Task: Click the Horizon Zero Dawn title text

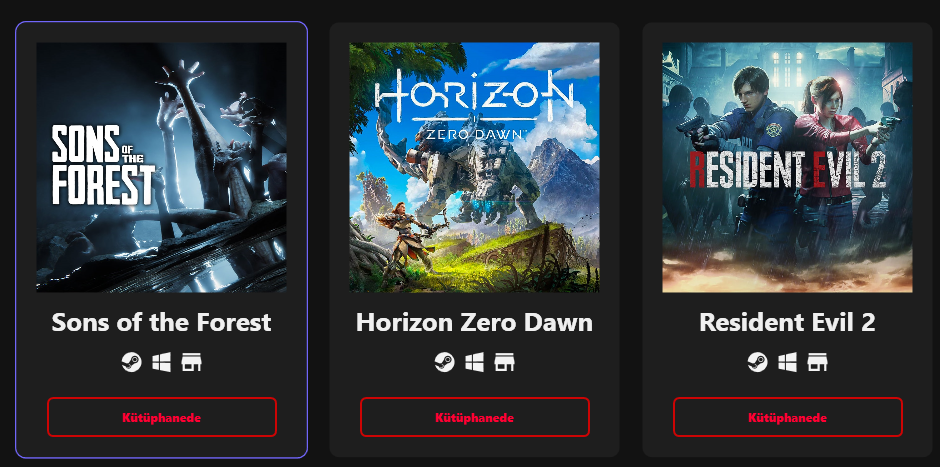Action: 474,323
